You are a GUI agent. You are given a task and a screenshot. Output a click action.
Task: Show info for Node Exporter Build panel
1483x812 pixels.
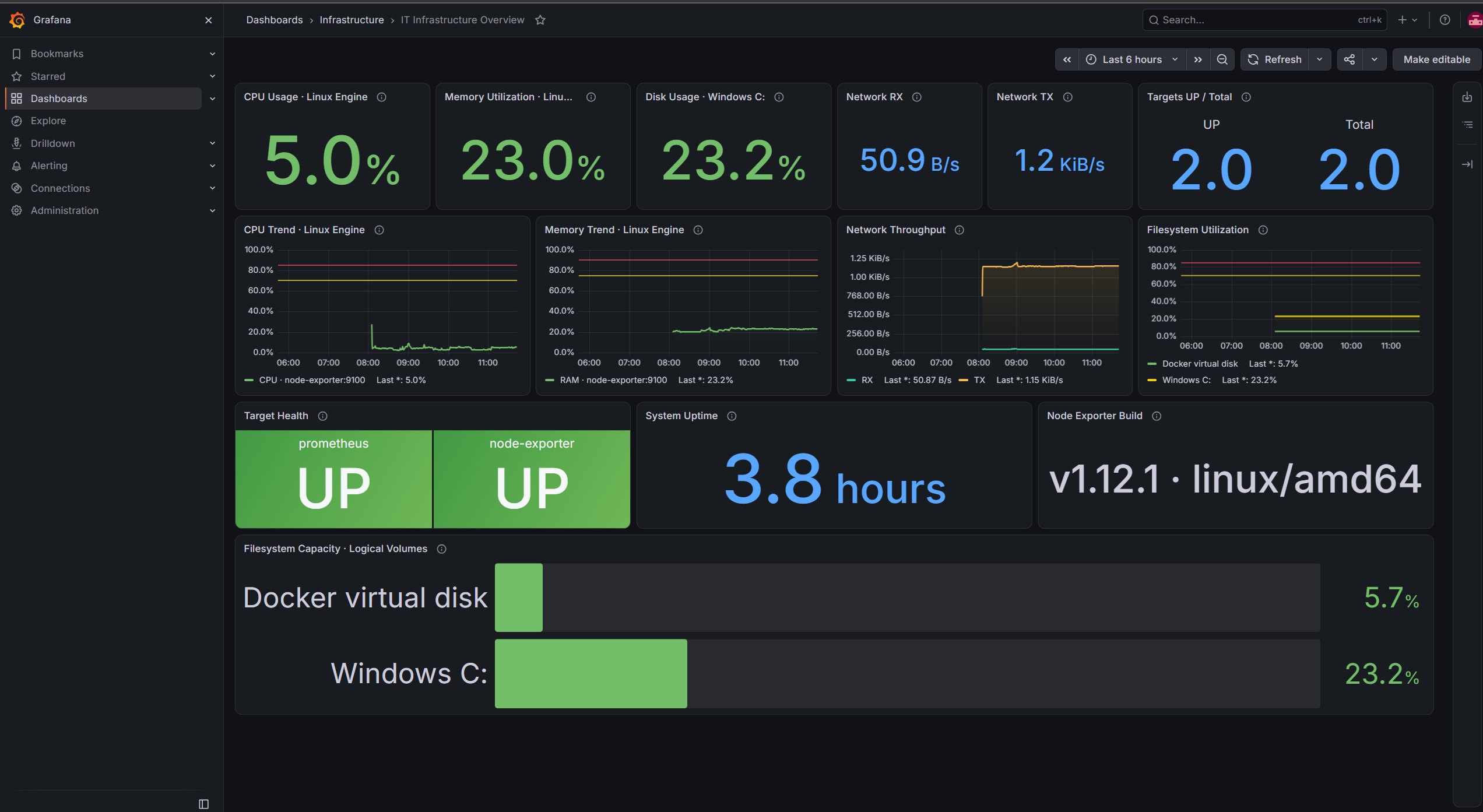pyautogui.click(x=1157, y=416)
